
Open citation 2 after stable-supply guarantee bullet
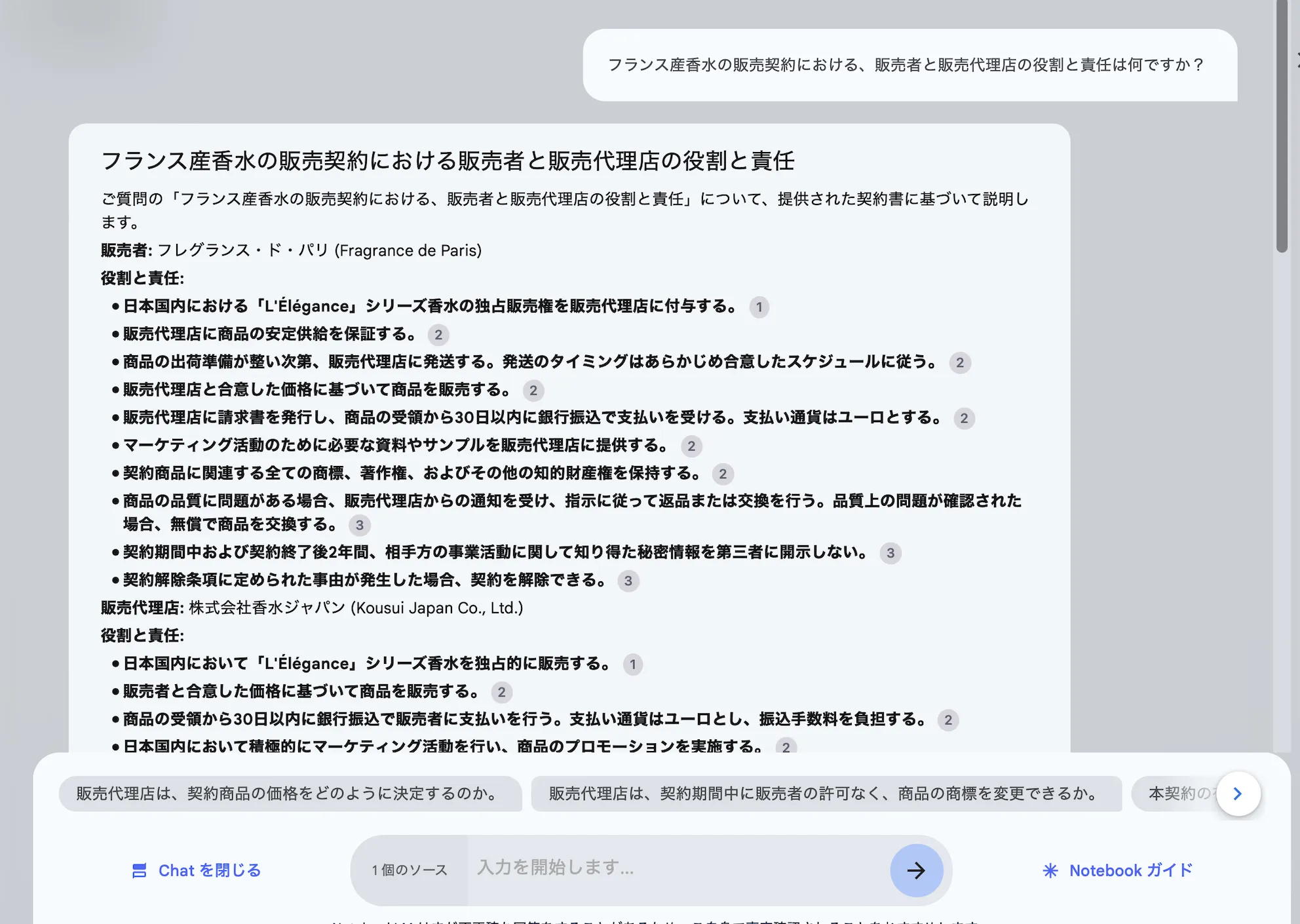click(438, 335)
